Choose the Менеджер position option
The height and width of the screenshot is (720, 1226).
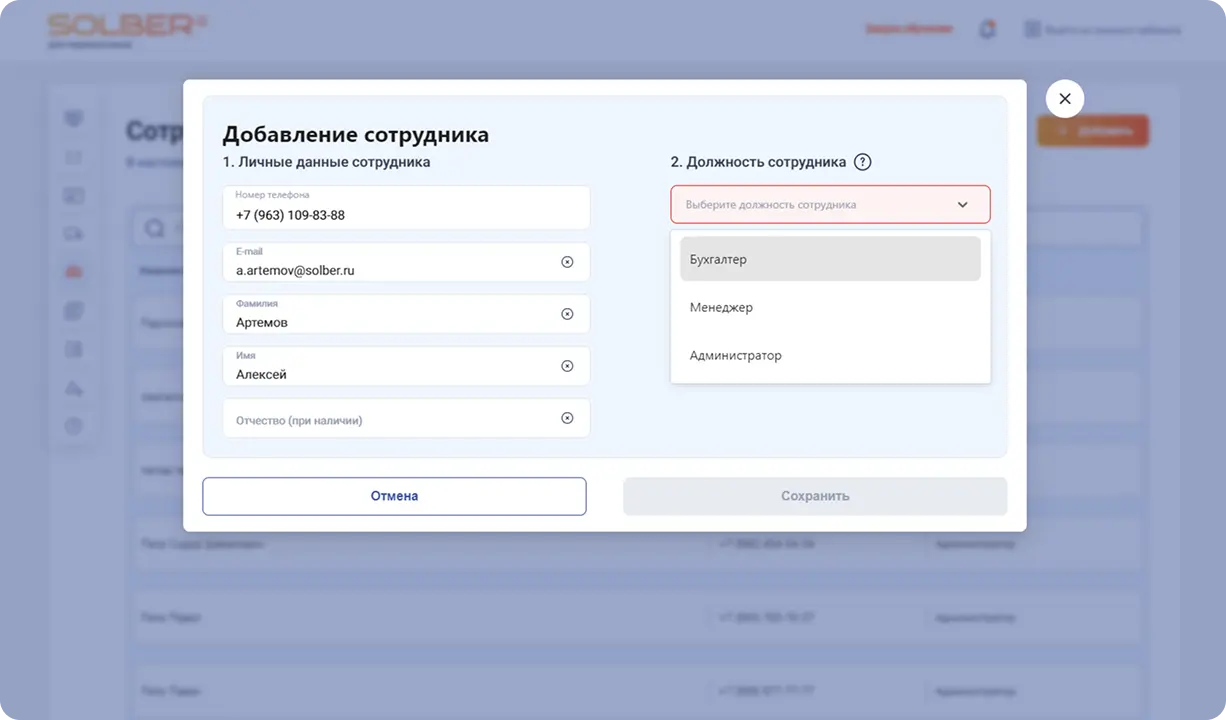pyautogui.click(x=830, y=307)
